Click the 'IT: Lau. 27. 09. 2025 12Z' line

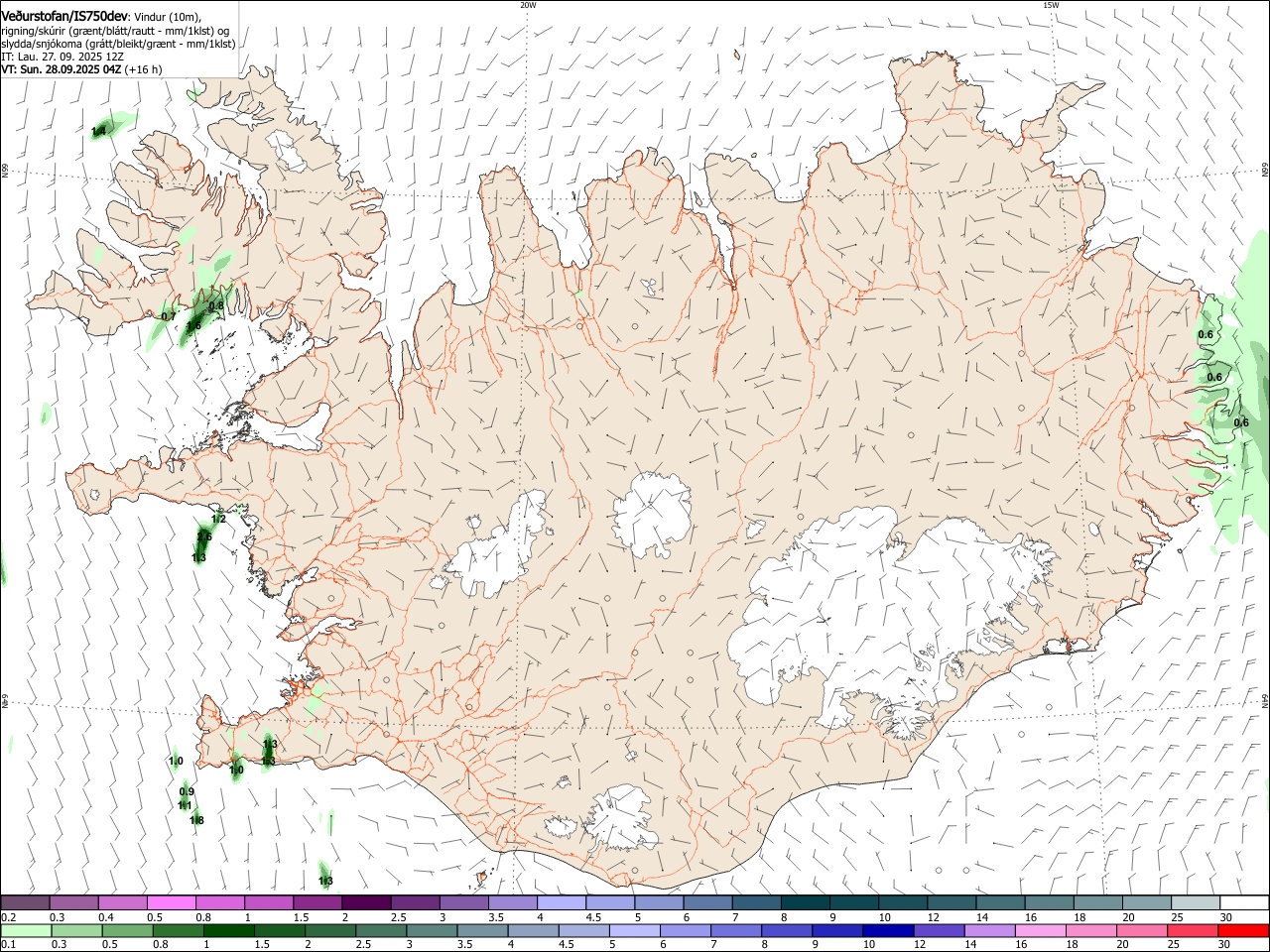[x=63, y=57]
